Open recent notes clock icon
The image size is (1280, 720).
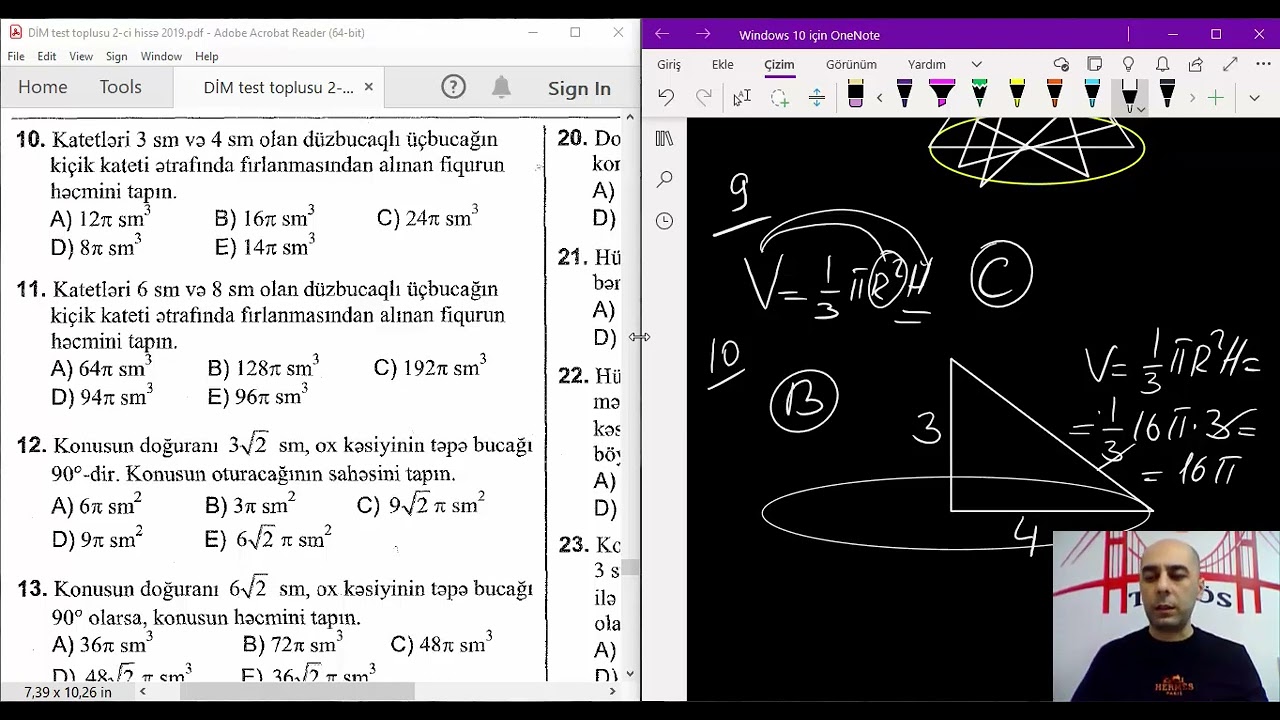coord(665,220)
